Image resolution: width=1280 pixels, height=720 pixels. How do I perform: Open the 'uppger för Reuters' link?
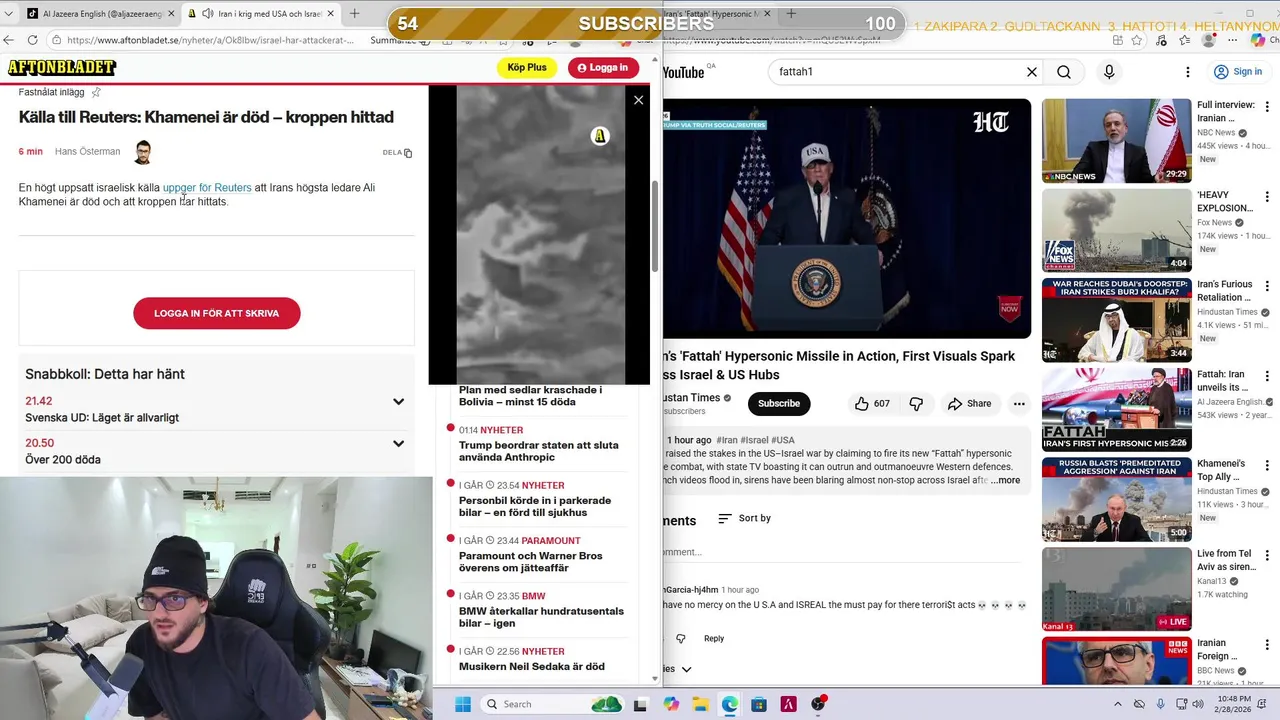click(x=207, y=188)
